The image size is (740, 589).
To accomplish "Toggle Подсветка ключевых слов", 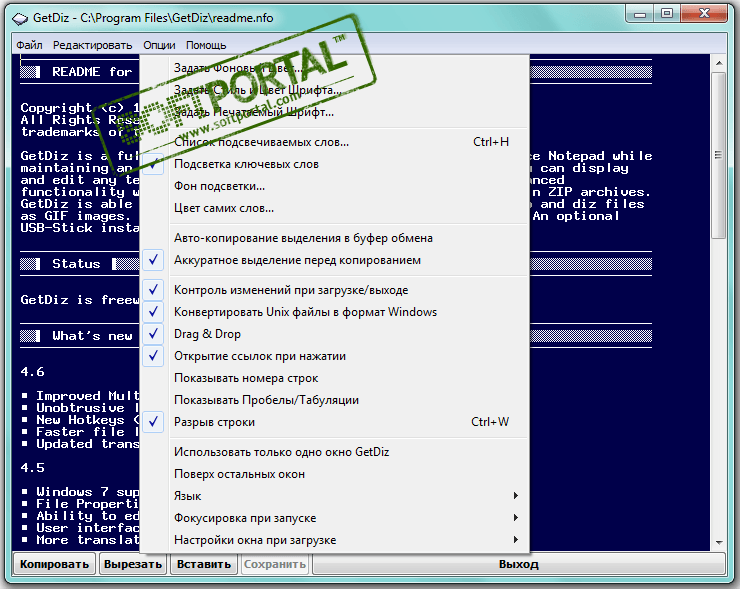I will point(335,164).
